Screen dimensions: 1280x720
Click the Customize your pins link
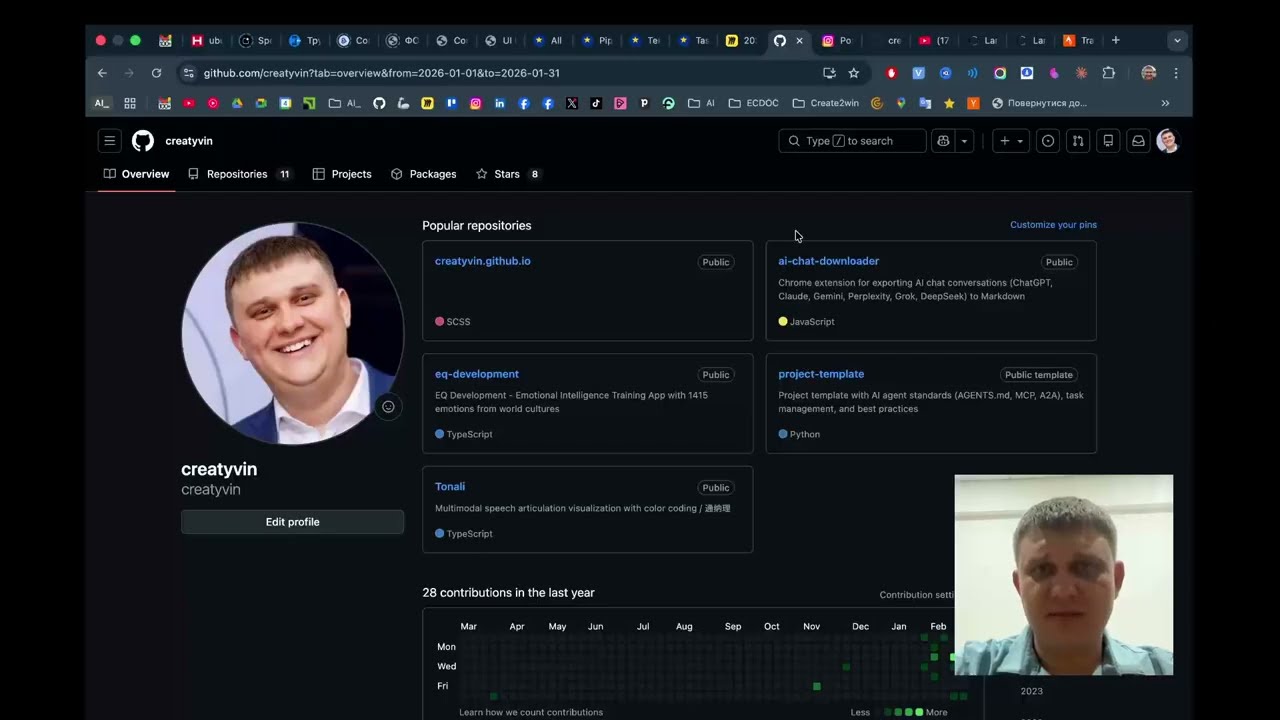[x=1053, y=225]
